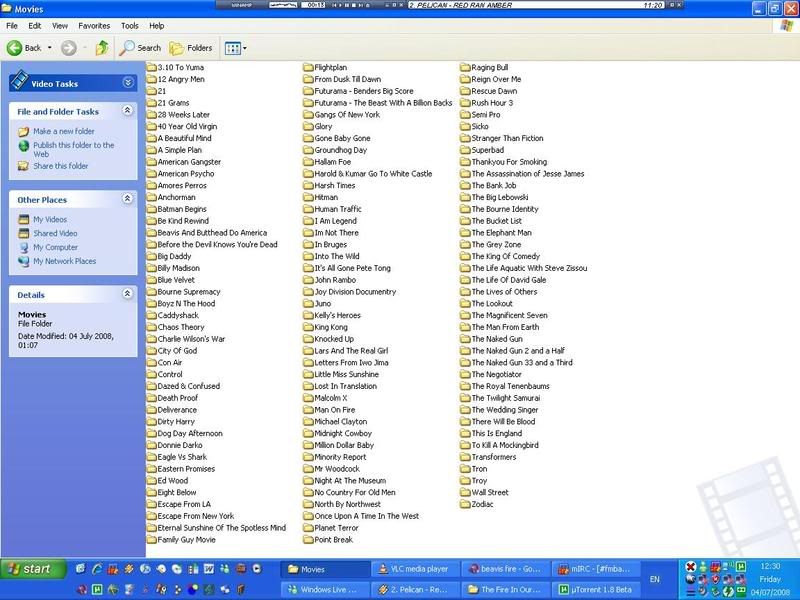800x600 pixels.
Task: Click the folder icon beside Family Guy Movie
Action: pyautogui.click(x=152, y=540)
